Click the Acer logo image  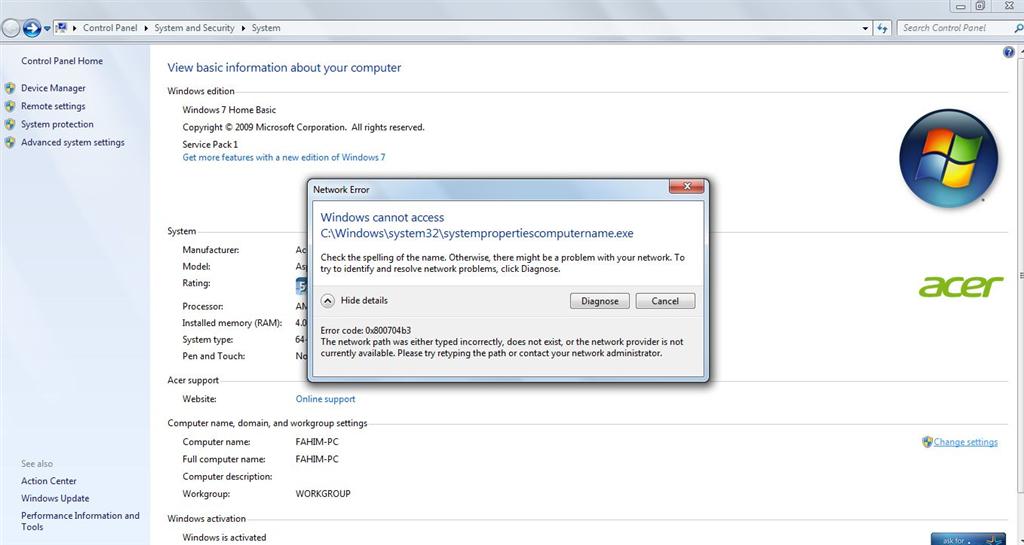(x=961, y=286)
